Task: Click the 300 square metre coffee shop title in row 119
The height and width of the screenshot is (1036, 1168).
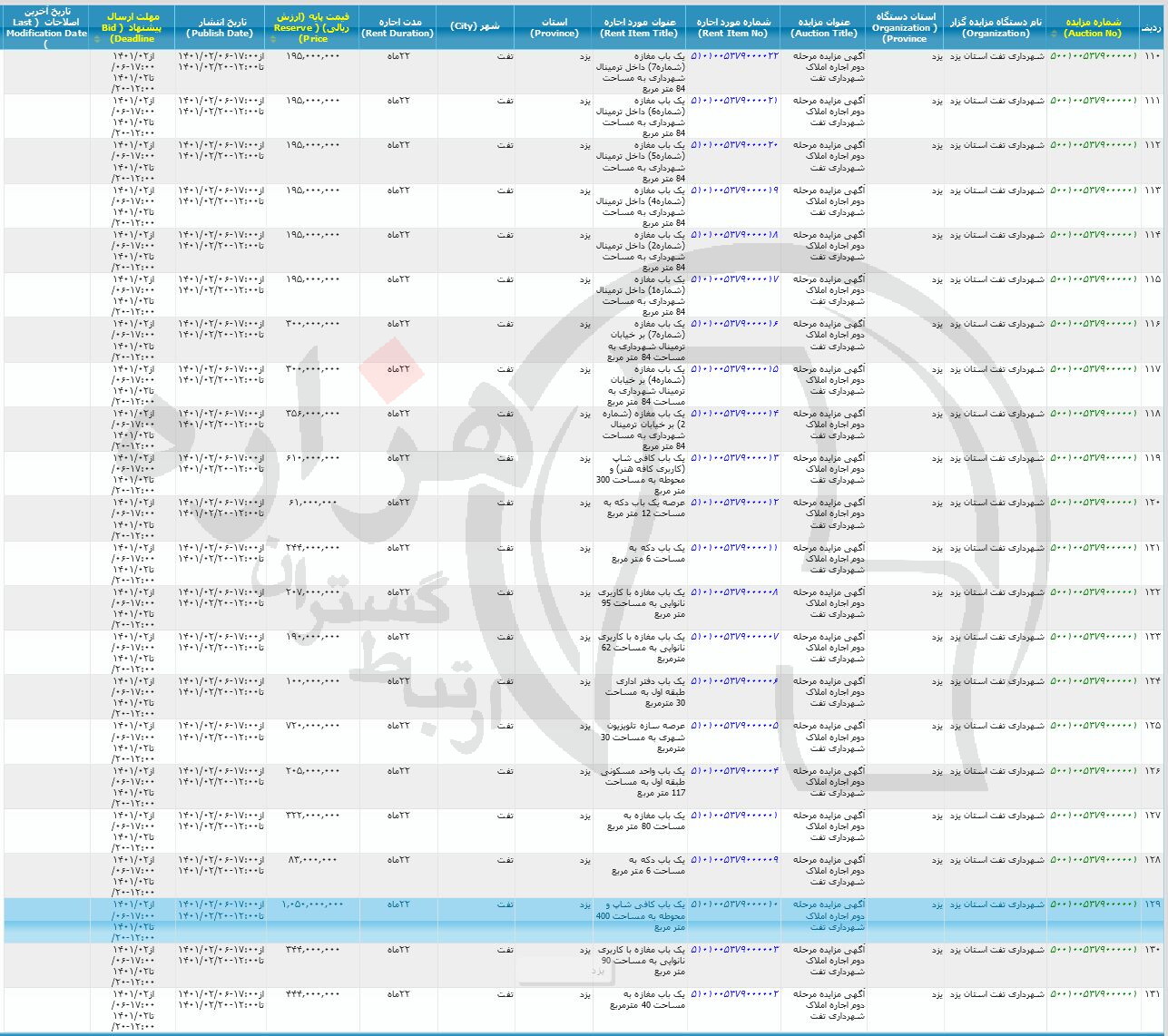Action: click(642, 474)
